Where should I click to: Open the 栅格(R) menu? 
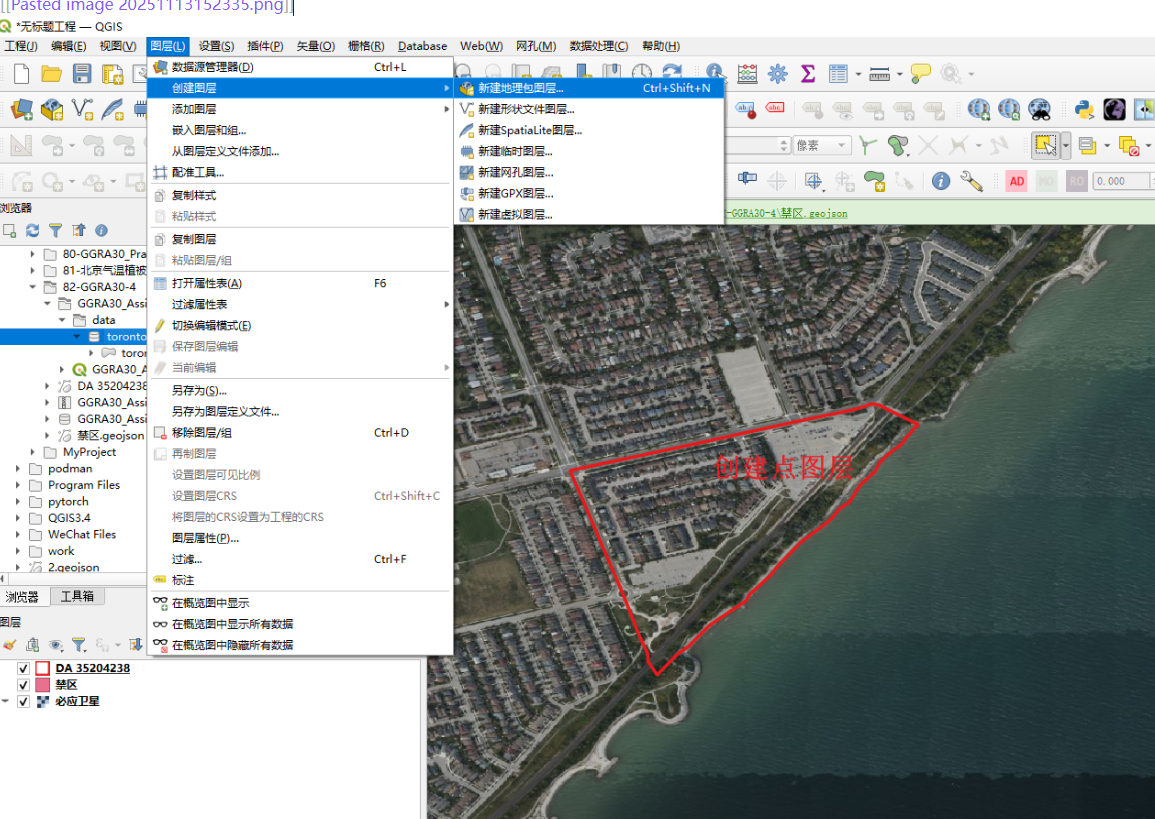pyautogui.click(x=365, y=46)
